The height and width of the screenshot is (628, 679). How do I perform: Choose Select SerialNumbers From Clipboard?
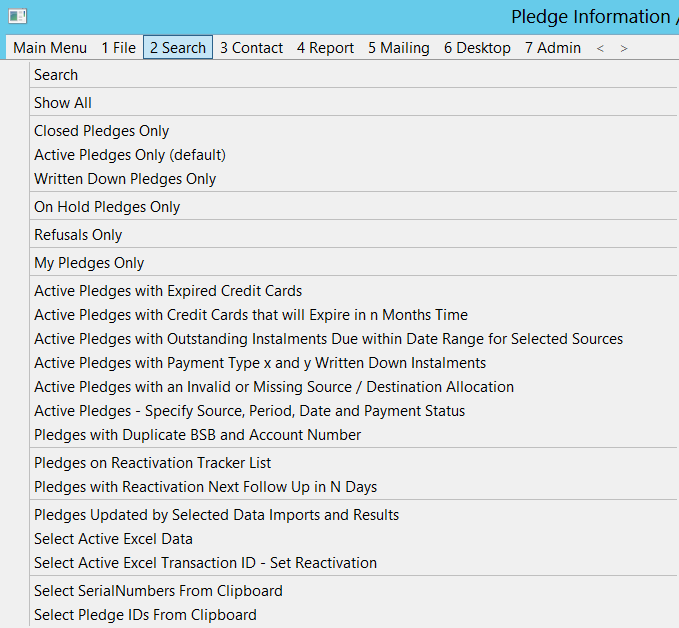[x=158, y=591]
